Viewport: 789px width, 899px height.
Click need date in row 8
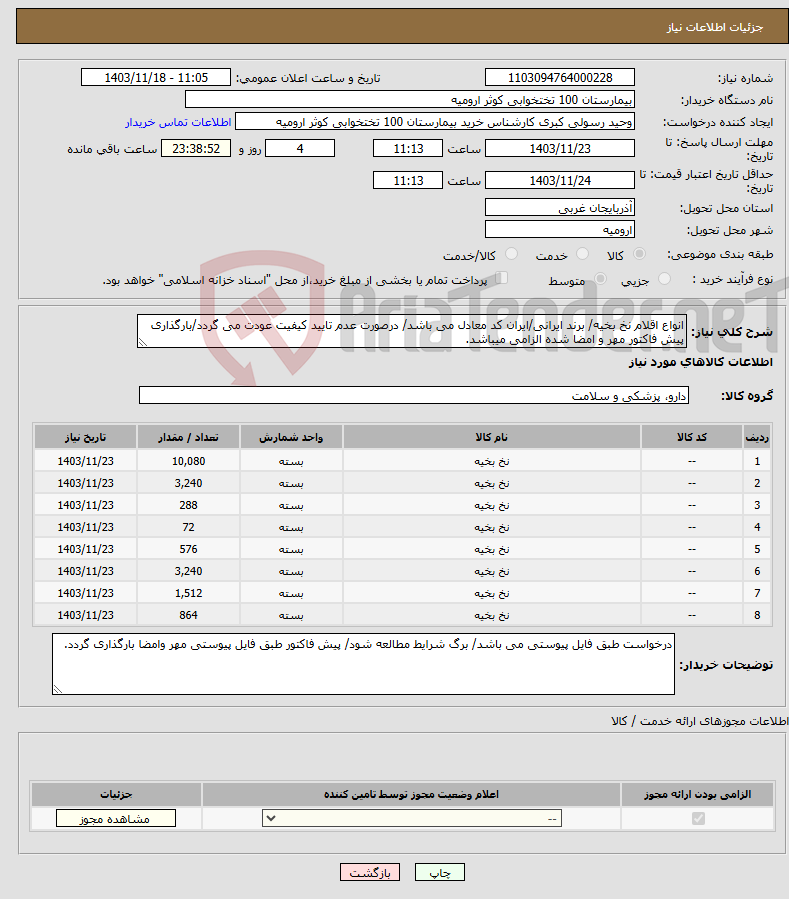click(85, 615)
